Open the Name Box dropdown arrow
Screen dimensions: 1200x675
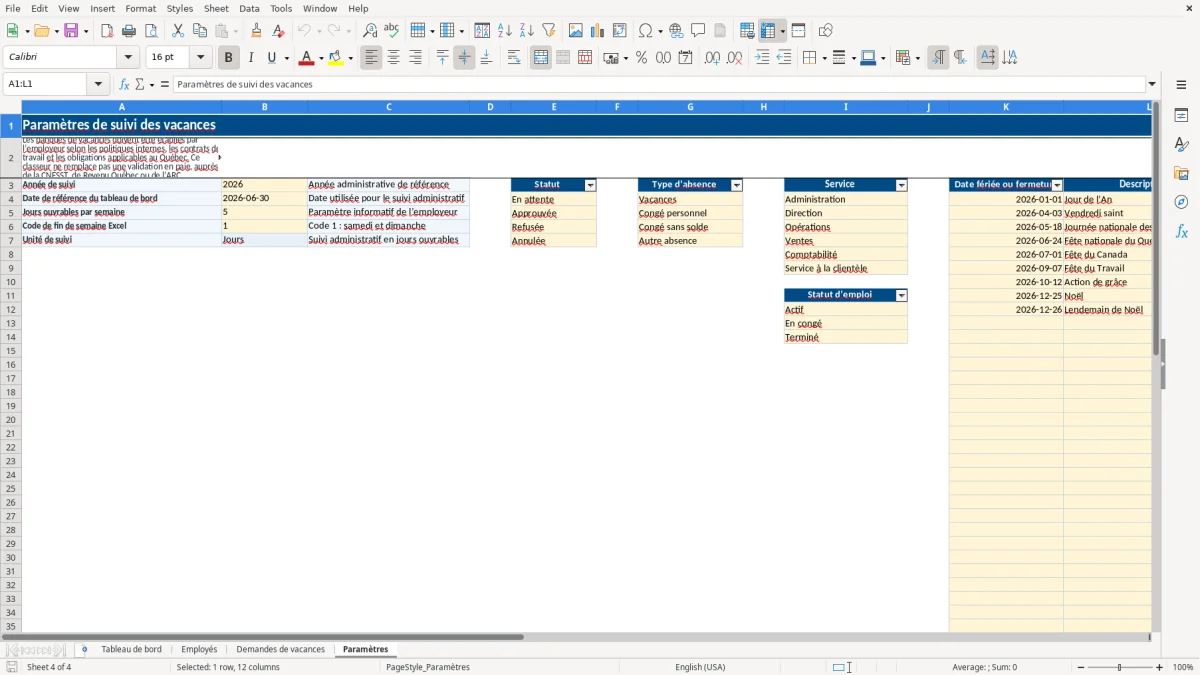[99, 85]
